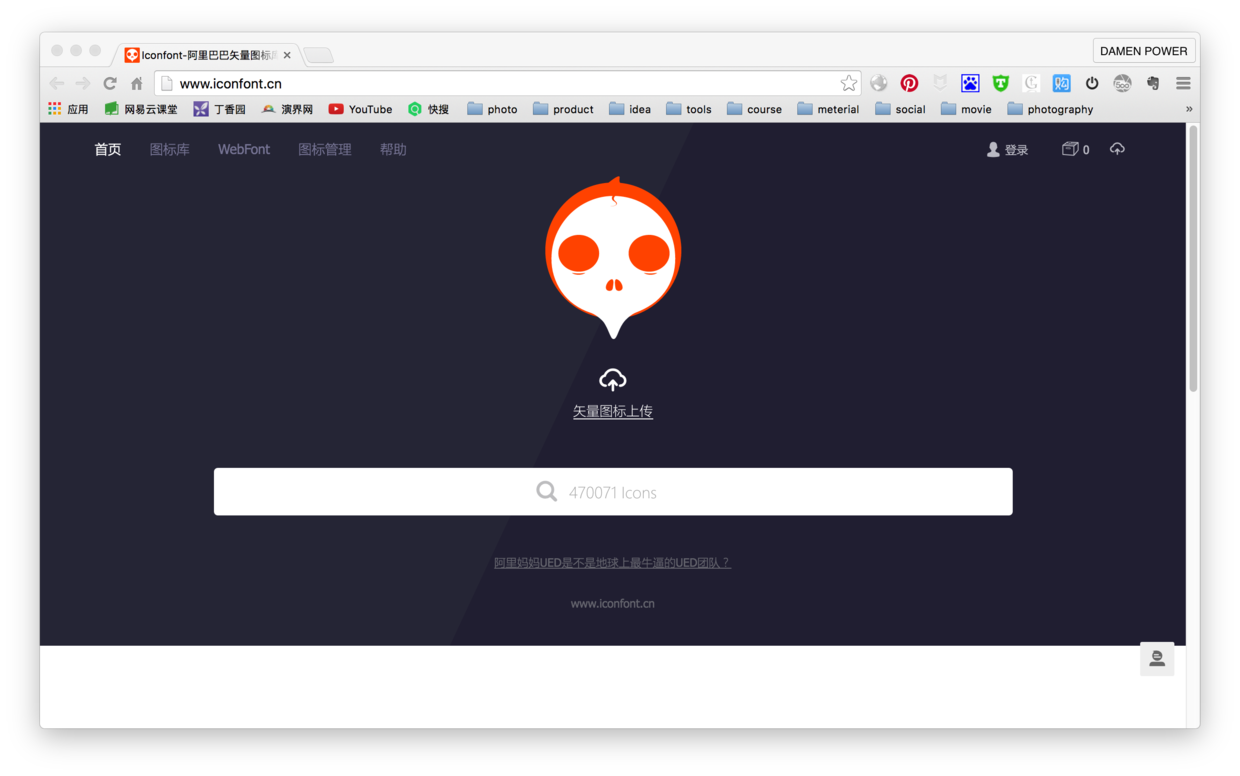Click the 矢量图标上传 upload link
The image size is (1240, 776).
613,411
